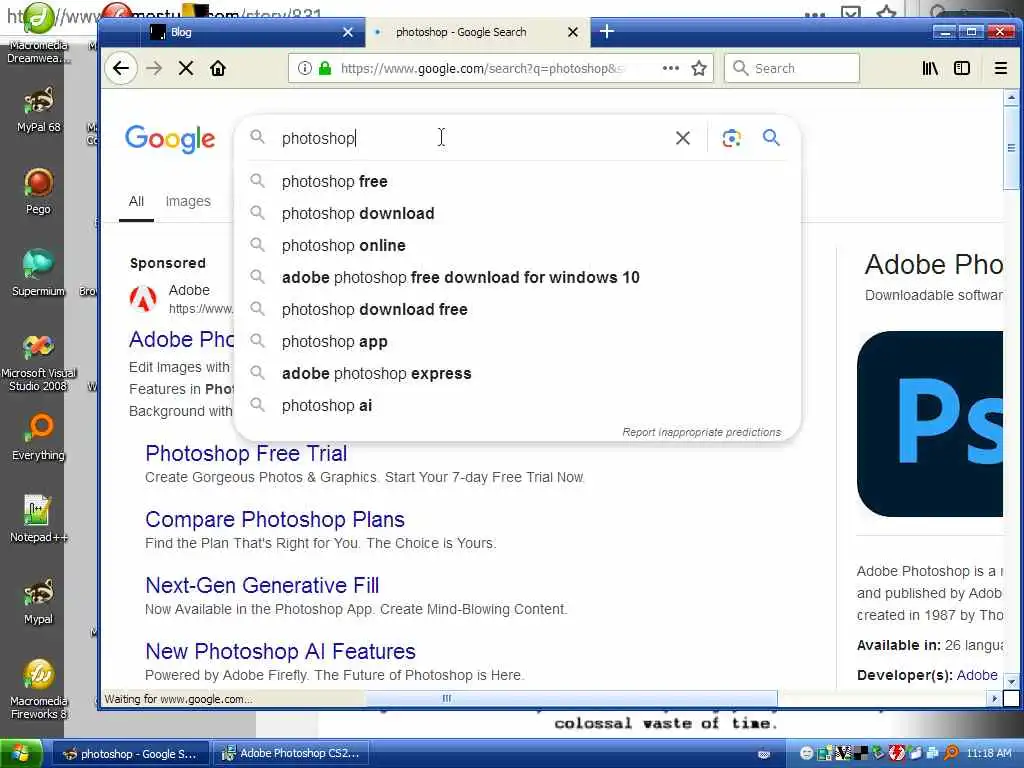The width and height of the screenshot is (1024, 768).
Task: Toggle the sidebar view icon
Action: [x=962, y=68]
